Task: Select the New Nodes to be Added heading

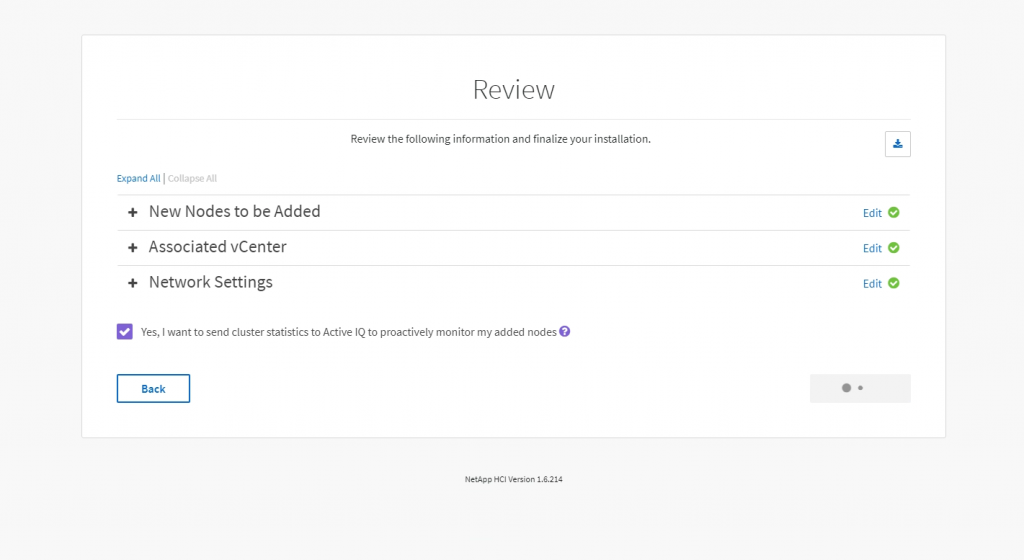Action: (234, 211)
